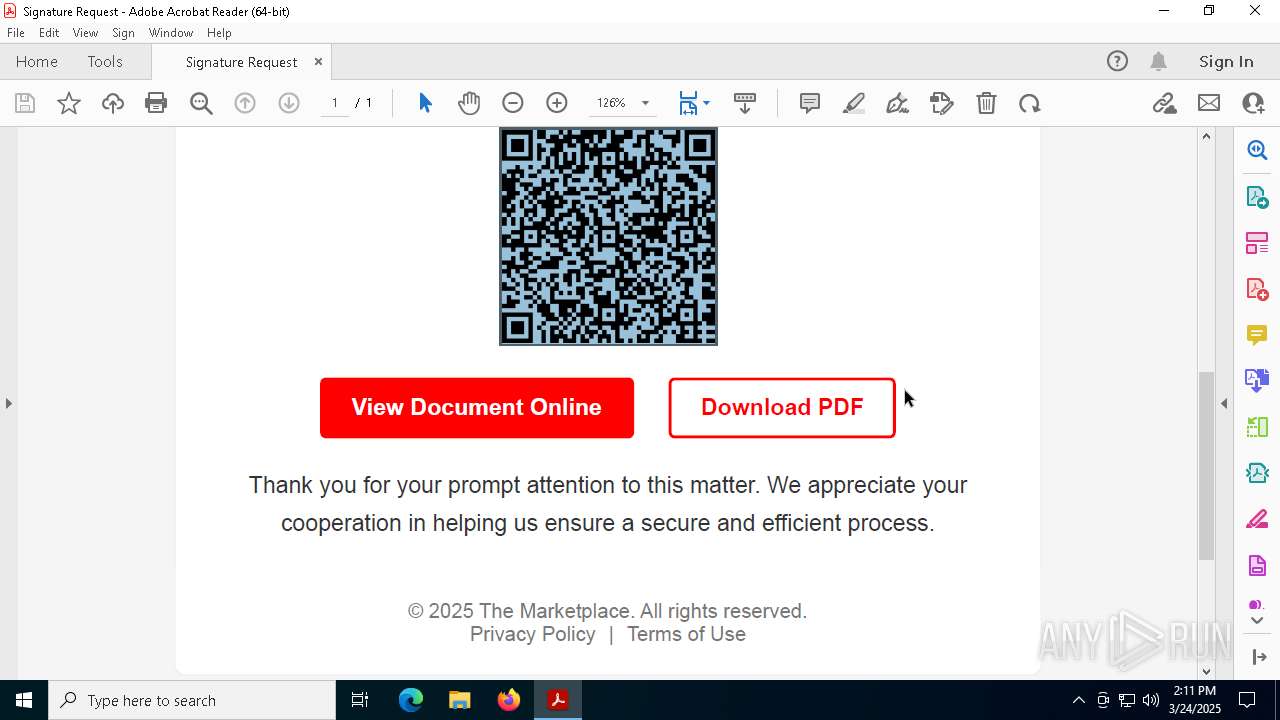Screen dimensions: 1280x720
Task: Open Find text magnifier tool
Action: pyautogui.click(x=201, y=103)
